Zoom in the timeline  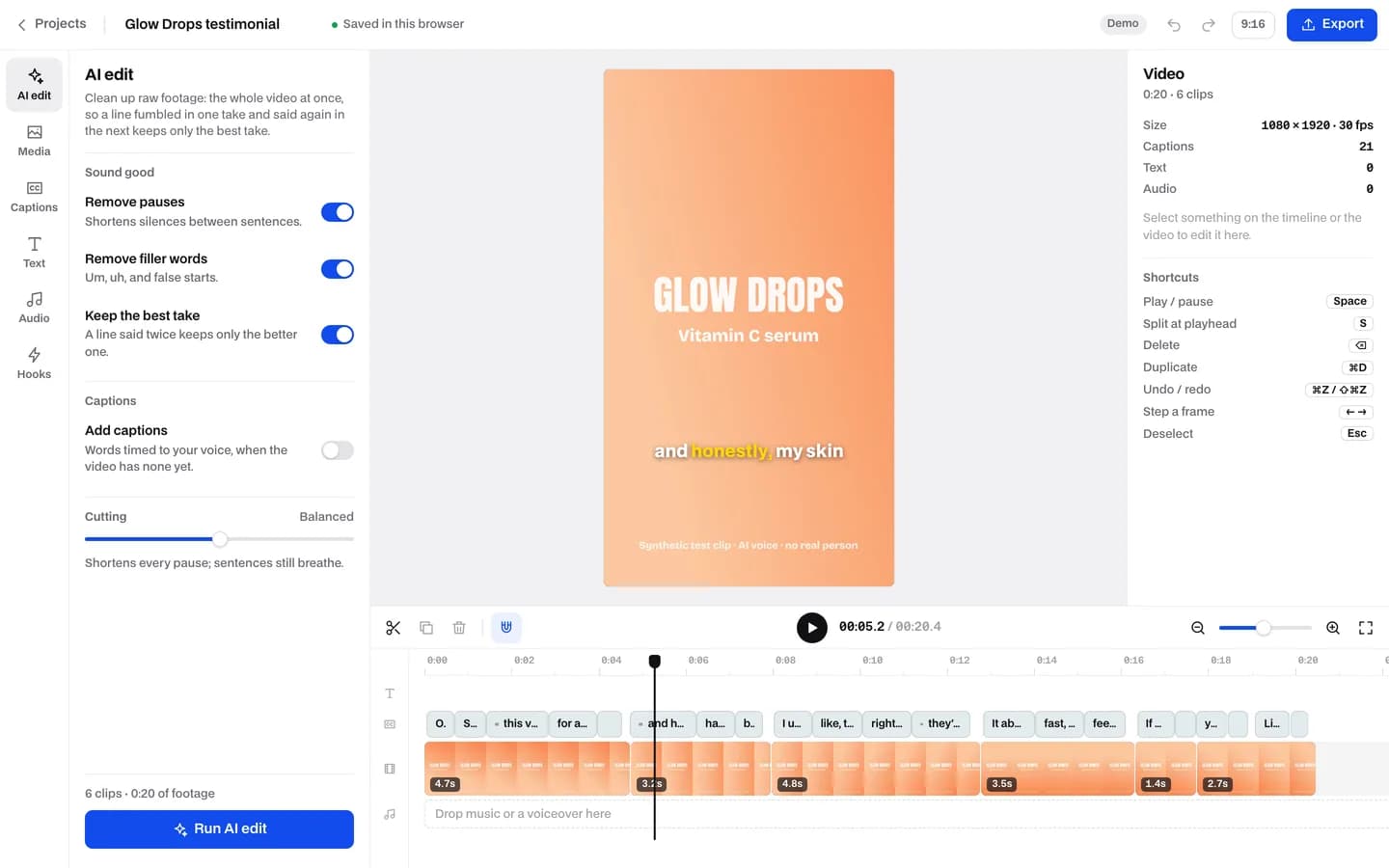1333,628
